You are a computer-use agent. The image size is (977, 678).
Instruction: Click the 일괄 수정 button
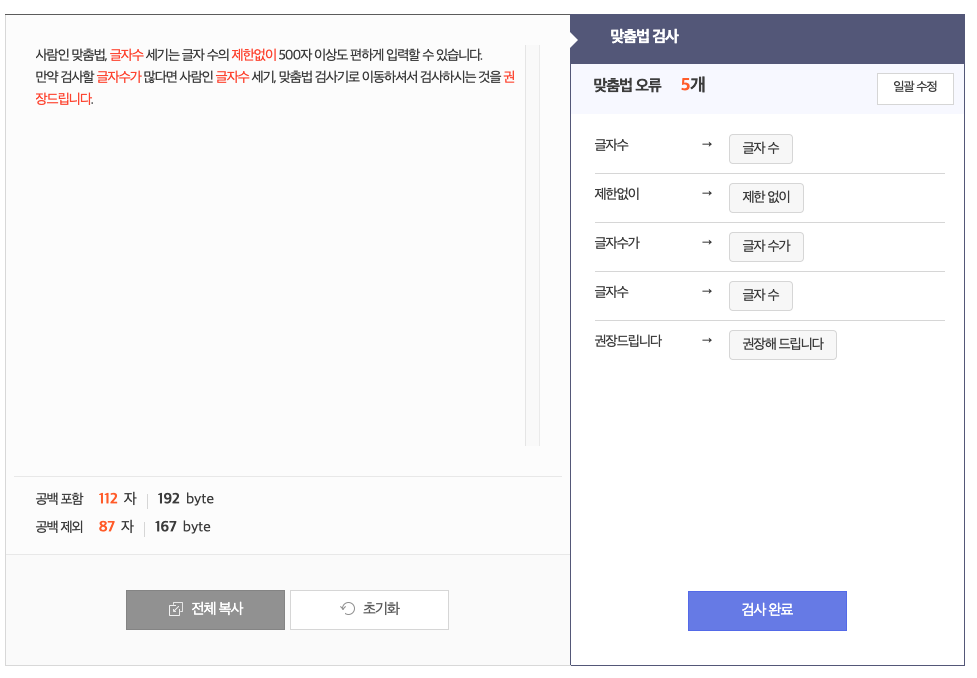[x=915, y=88]
